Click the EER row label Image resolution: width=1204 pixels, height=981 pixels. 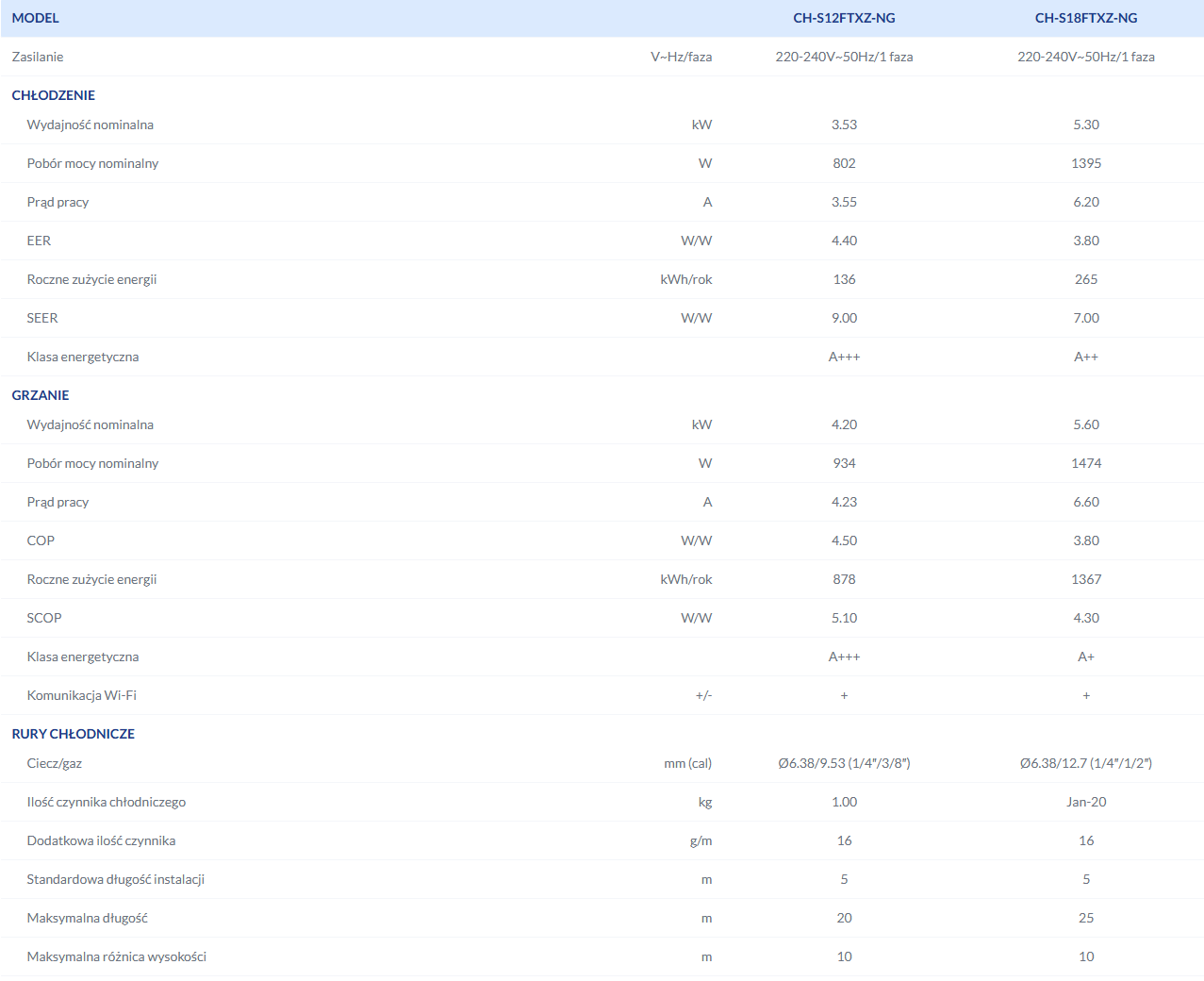(39, 241)
